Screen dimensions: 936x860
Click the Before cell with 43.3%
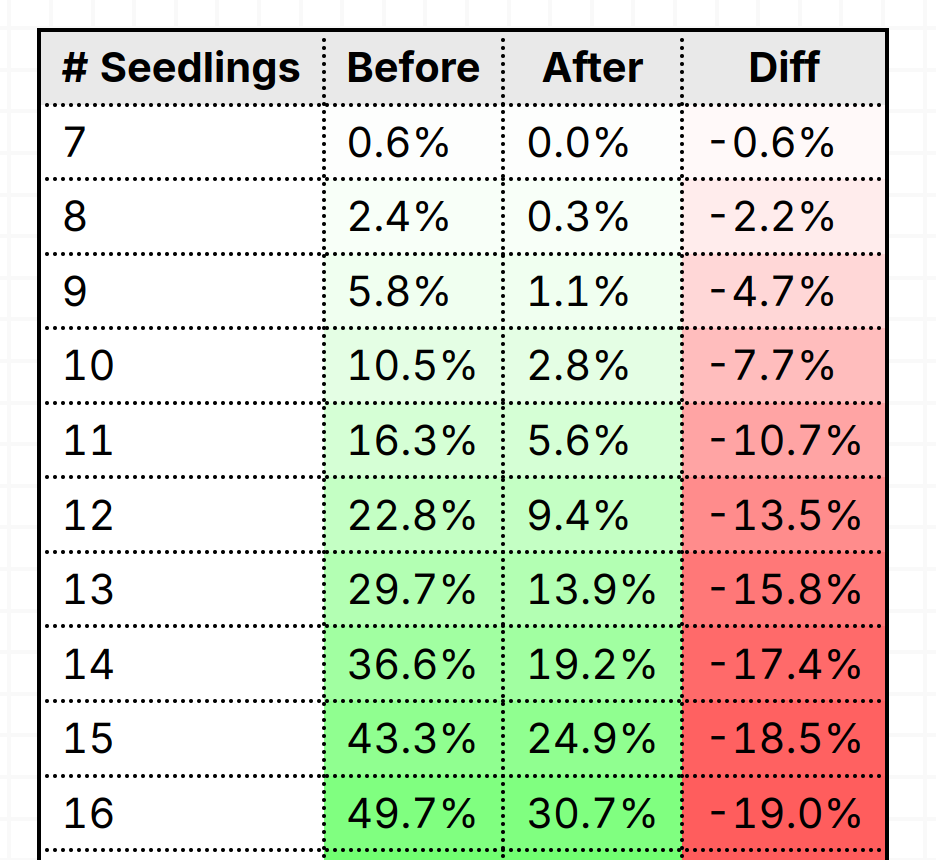[x=411, y=738]
